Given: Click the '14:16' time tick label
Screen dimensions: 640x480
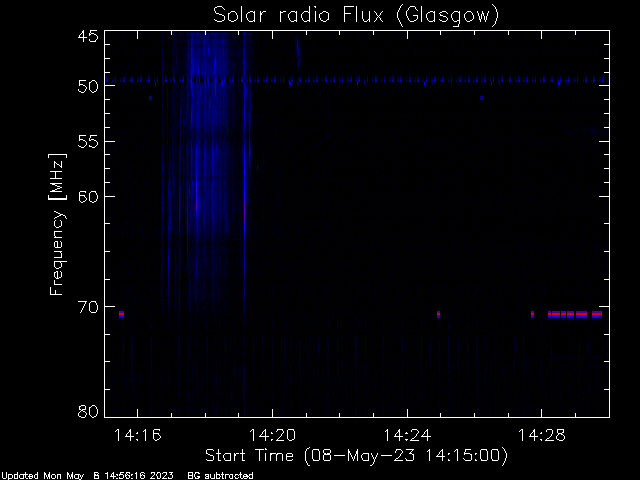Looking at the screenshot, I should coord(138,436).
